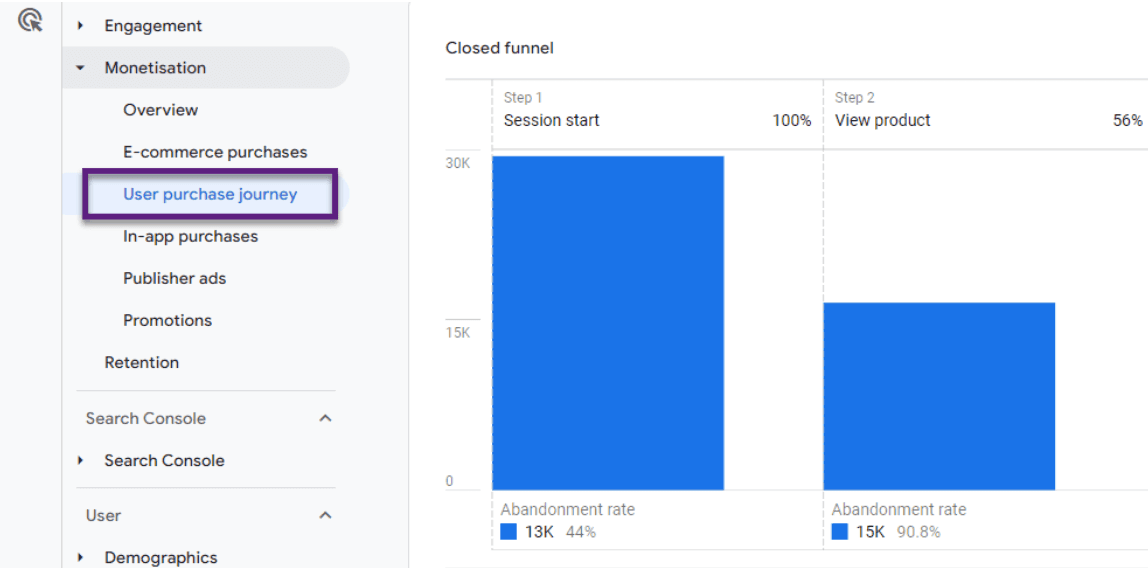
Task: Click the Session start funnel bar
Action: (608, 323)
